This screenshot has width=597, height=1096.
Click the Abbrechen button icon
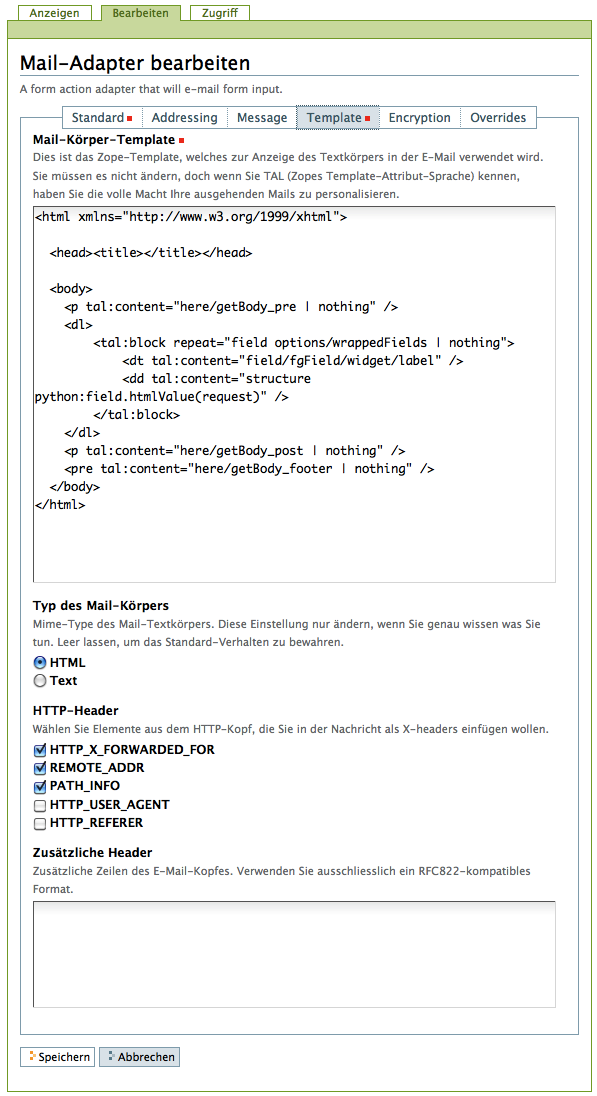111,1056
